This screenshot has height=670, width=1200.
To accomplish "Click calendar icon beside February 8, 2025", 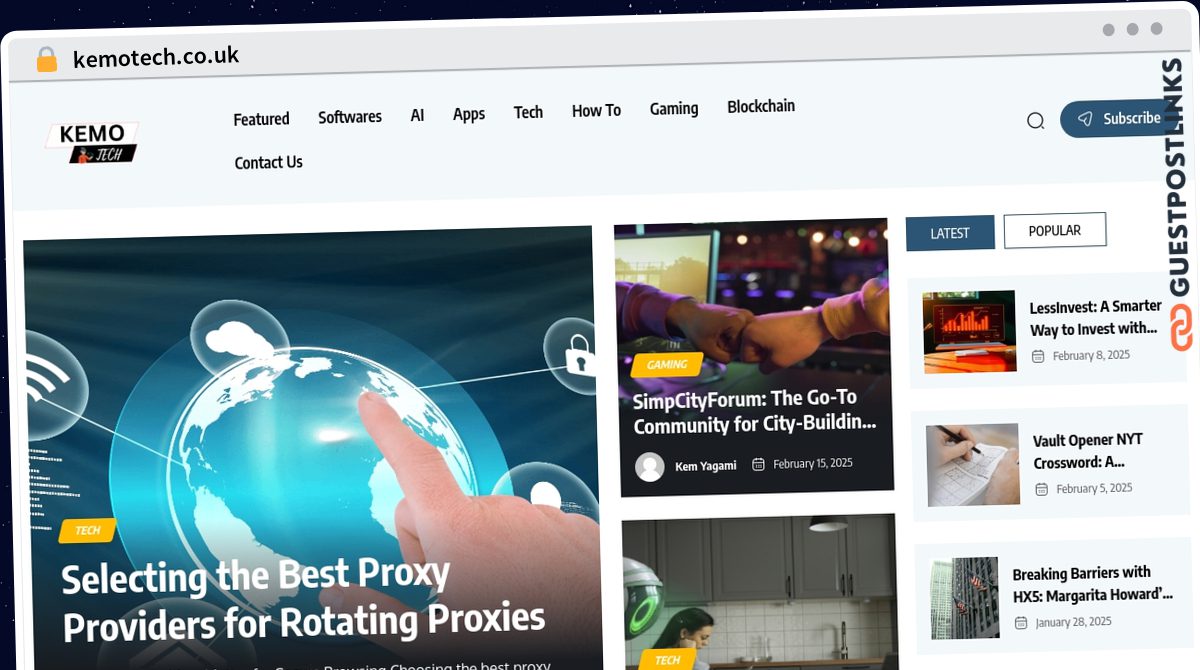I will coord(1038,356).
